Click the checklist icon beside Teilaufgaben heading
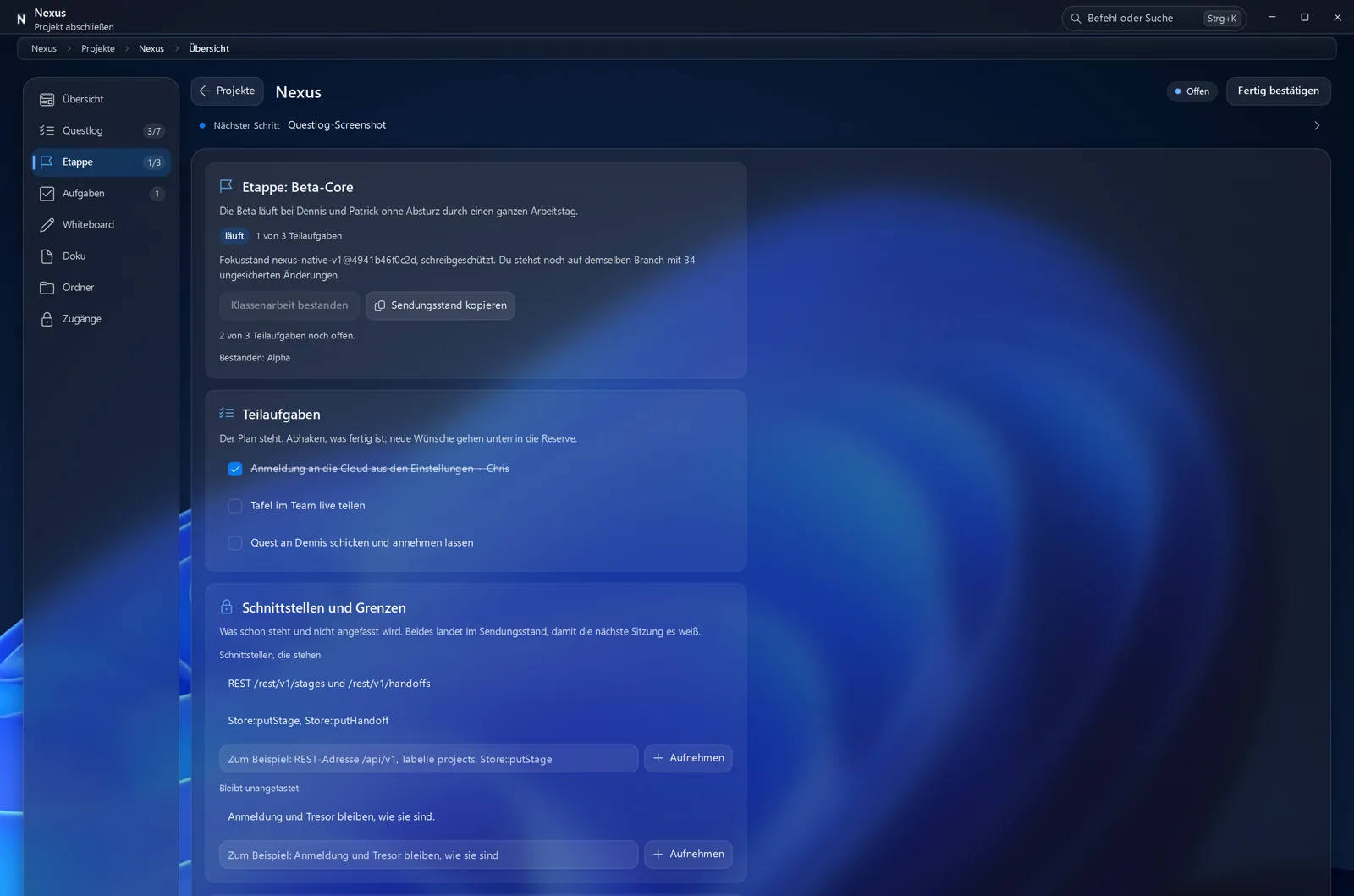 (x=226, y=413)
